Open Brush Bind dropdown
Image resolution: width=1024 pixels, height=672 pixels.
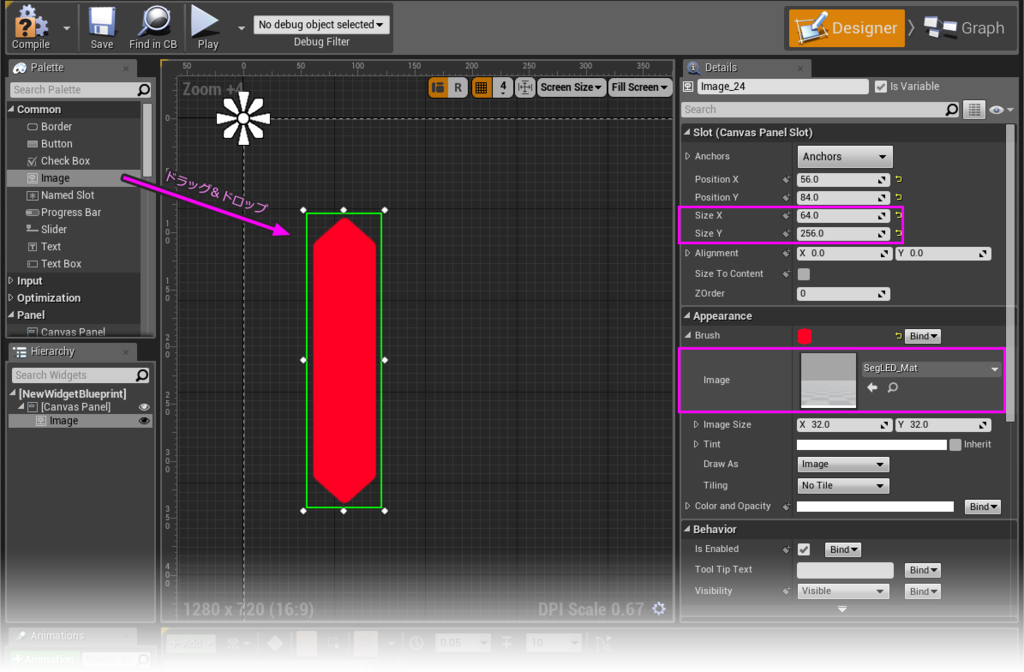(x=923, y=336)
